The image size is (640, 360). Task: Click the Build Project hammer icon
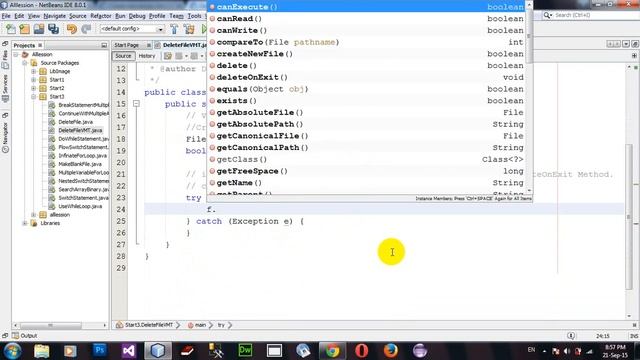(x=174, y=29)
